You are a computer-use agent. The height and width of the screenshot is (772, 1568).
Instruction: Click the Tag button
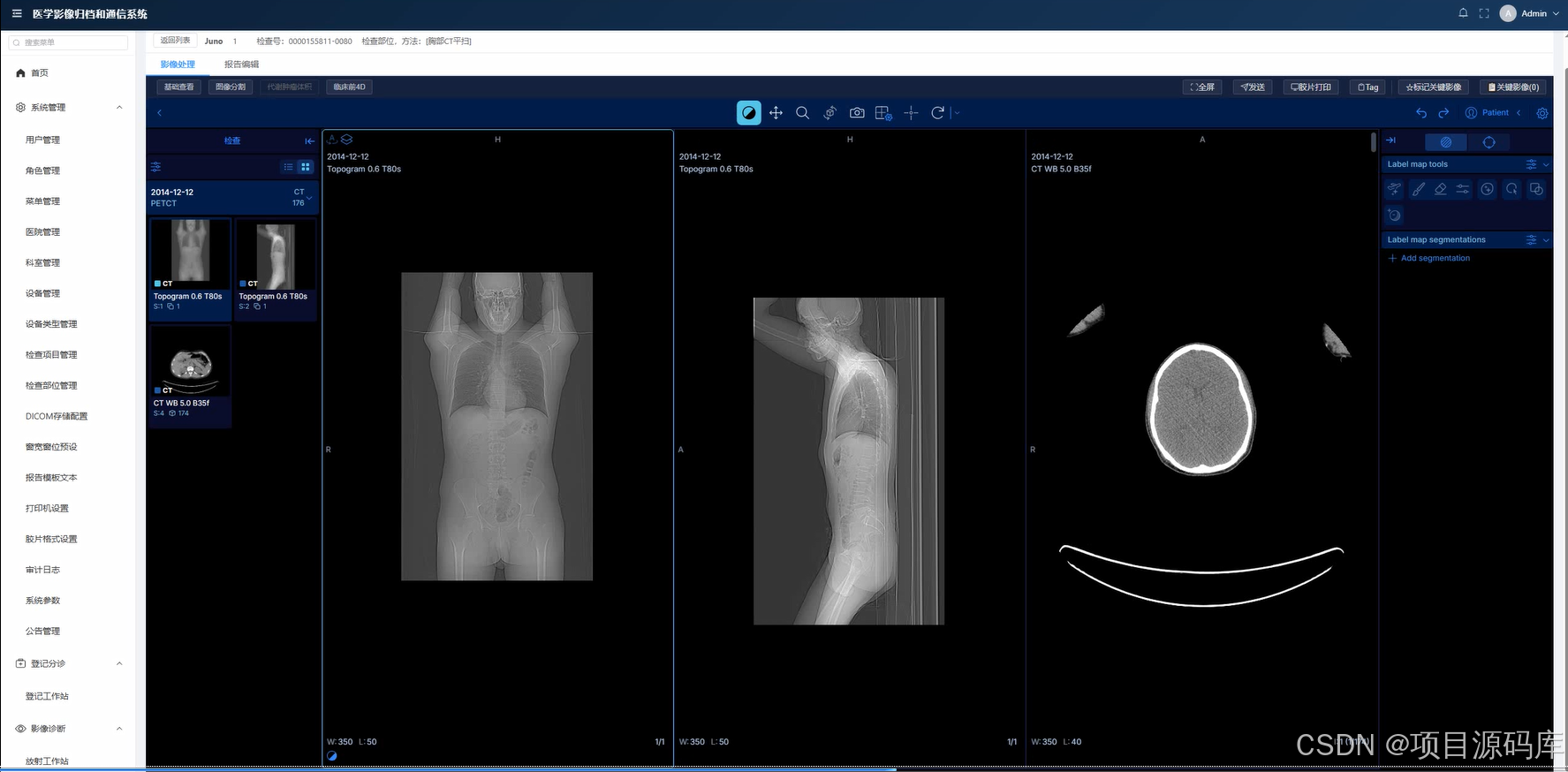(x=1368, y=87)
